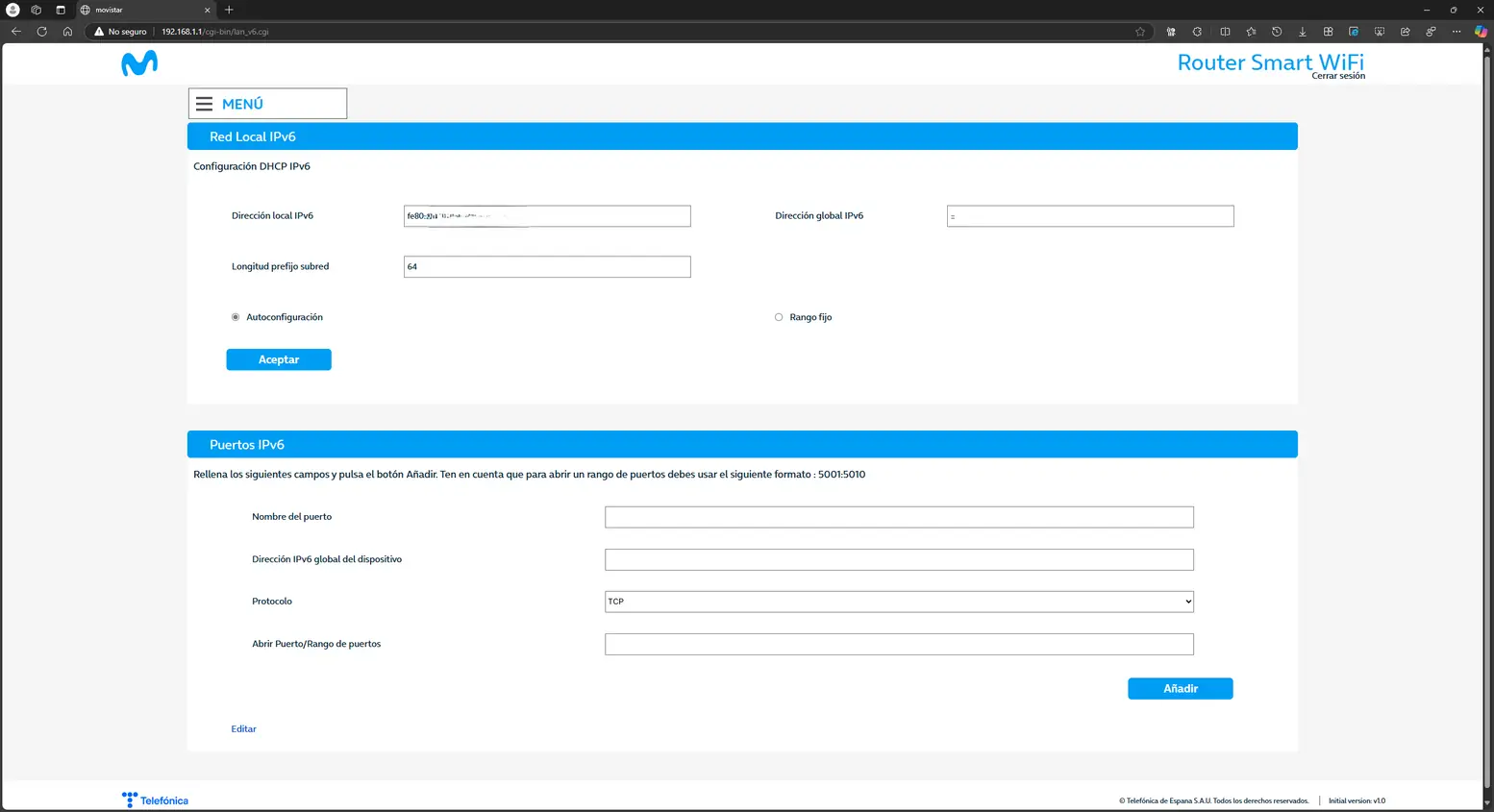The width and height of the screenshot is (1494, 812).
Task: Open a new tab with the plus icon
Action: pyautogui.click(x=229, y=10)
